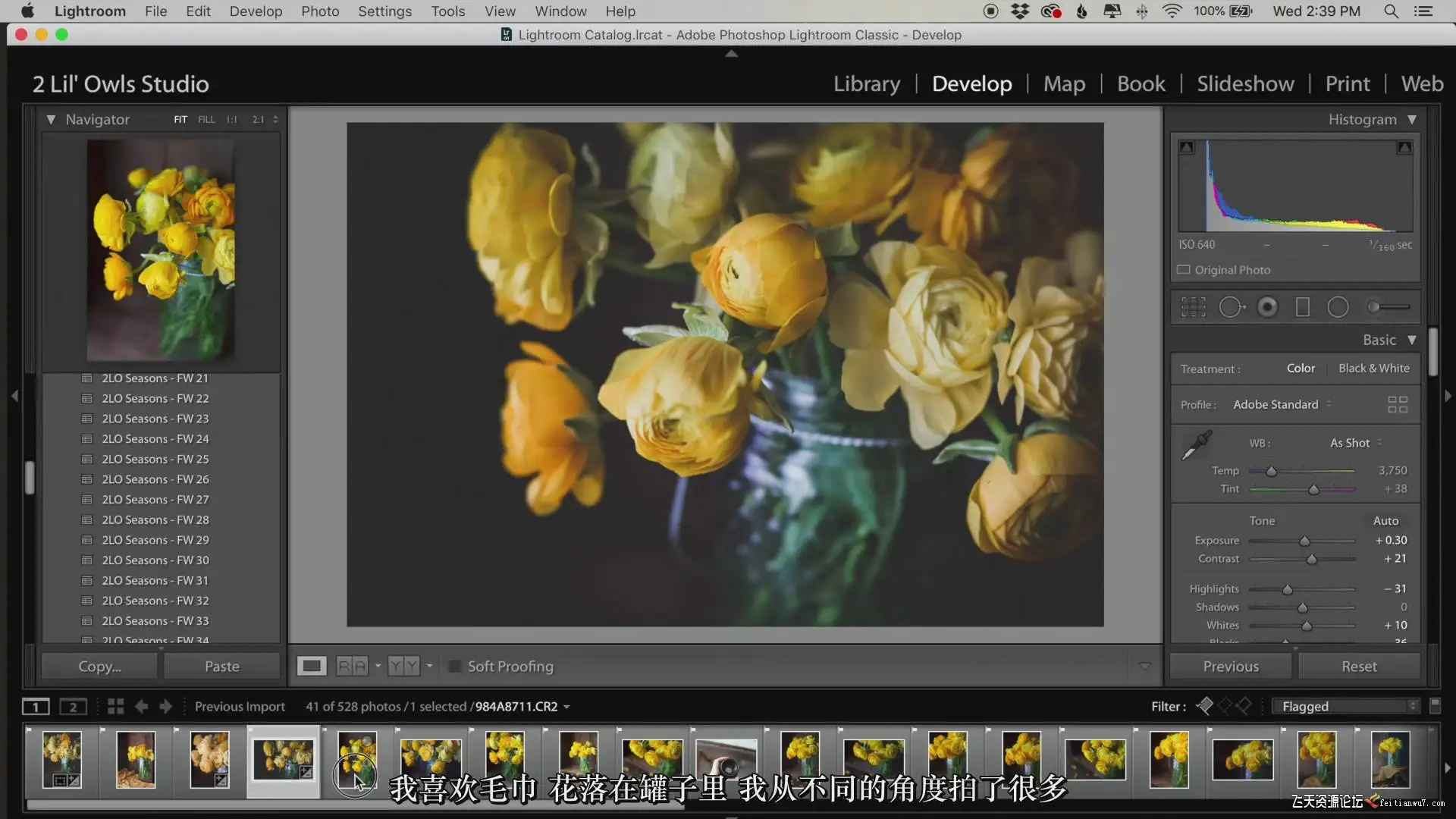Image resolution: width=1456 pixels, height=819 pixels.
Task: Toggle the Original Photo checkbox
Action: [x=1183, y=270]
